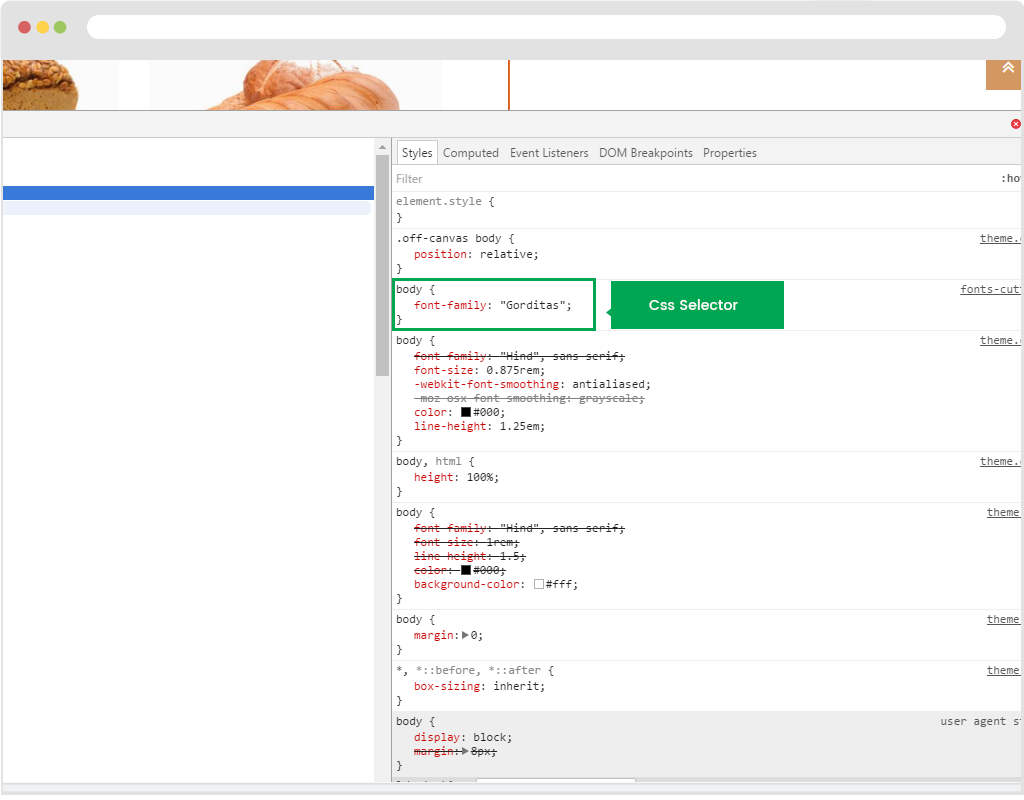This screenshot has width=1024, height=800.
Task: Switch to the Computed tab
Action: click(470, 153)
